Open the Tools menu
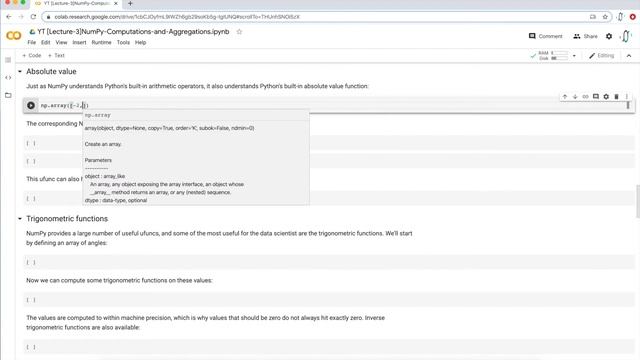 coord(123,42)
